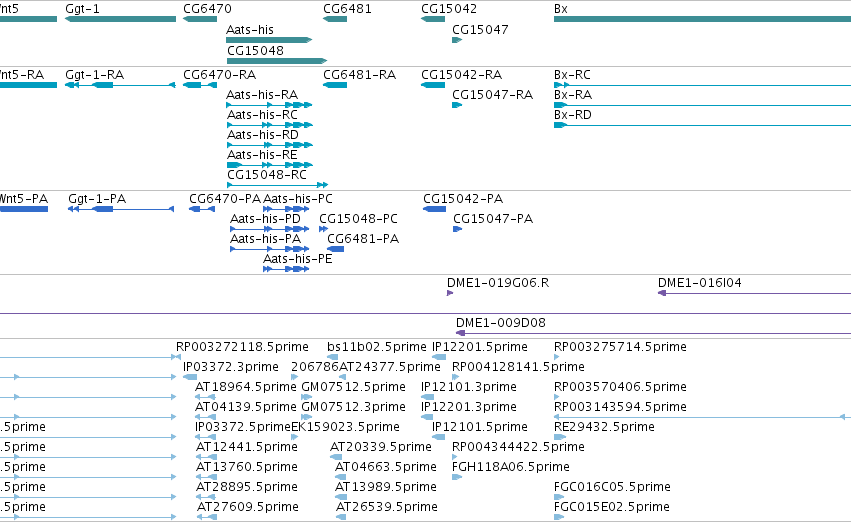Click transcript Aats-his-RC
Viewport: 851px width, 522px height.
[262, 114]
